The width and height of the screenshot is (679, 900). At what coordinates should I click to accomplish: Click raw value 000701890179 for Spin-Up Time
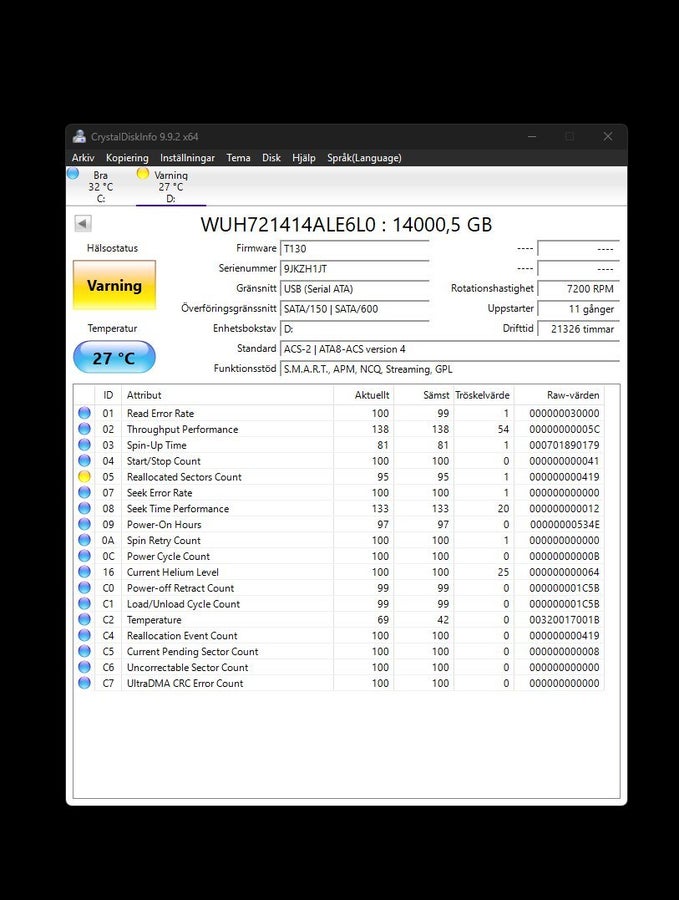(564, 445)
